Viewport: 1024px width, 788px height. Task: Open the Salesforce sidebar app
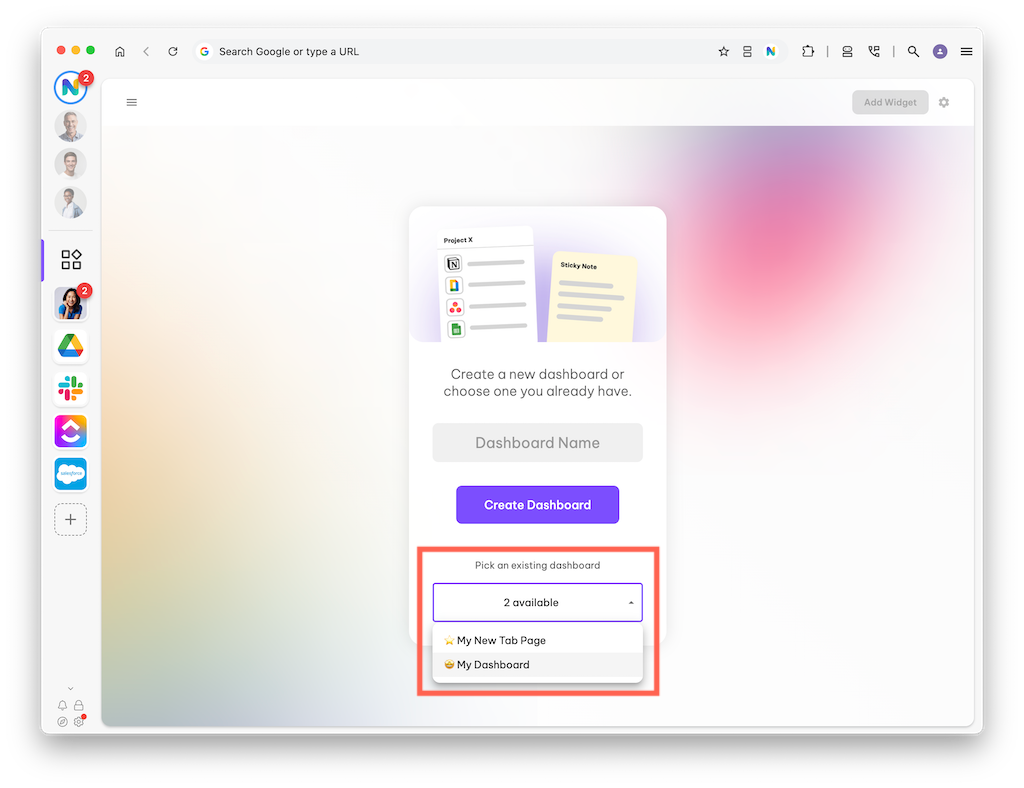pyautogui.click(x=71, y=474)
